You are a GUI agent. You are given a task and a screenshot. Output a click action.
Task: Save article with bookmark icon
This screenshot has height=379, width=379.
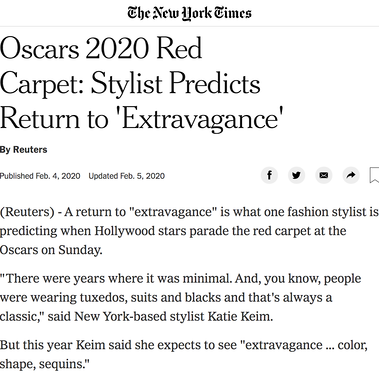[375, 175]
